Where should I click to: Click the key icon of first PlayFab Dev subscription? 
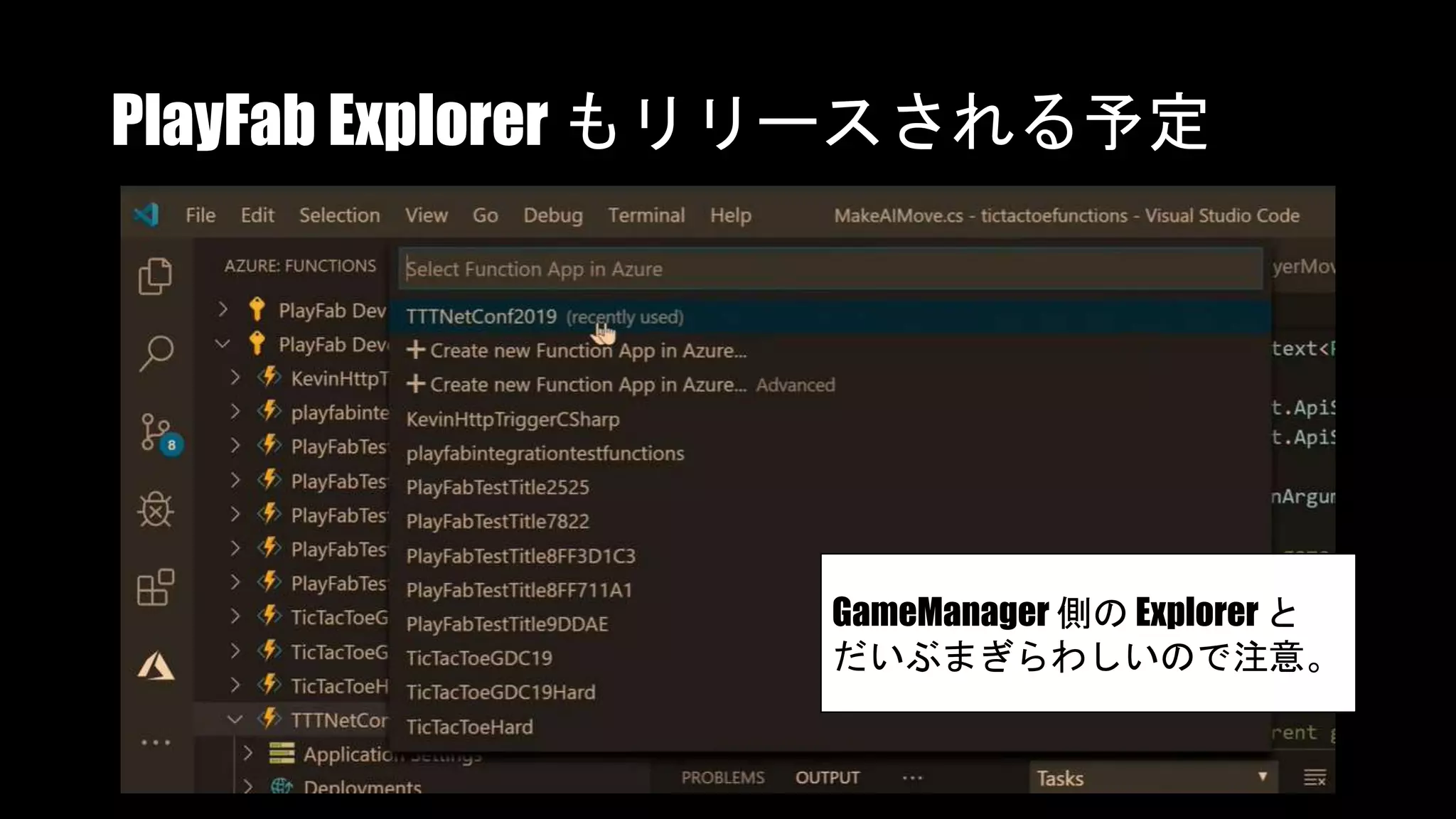(x=257, y=310)
